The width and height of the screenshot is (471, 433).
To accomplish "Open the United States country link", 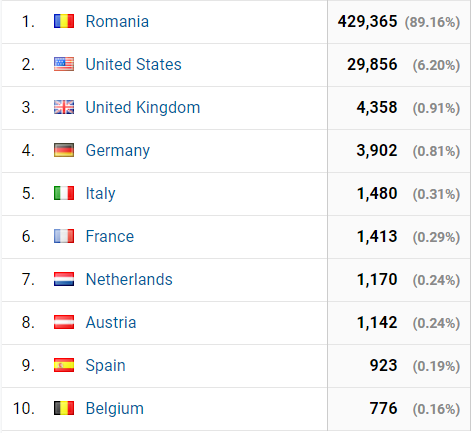I will click(x=134, y=64).
